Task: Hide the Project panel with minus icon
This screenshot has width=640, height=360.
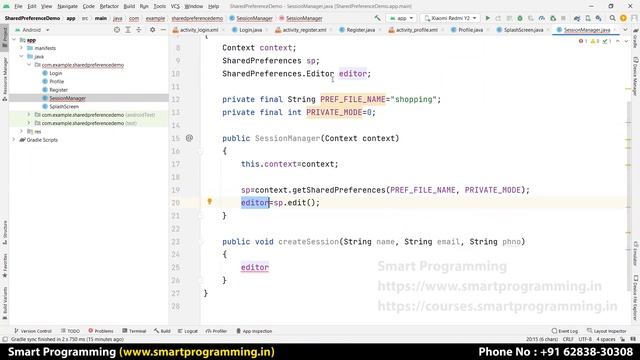Action: point(163,30)
